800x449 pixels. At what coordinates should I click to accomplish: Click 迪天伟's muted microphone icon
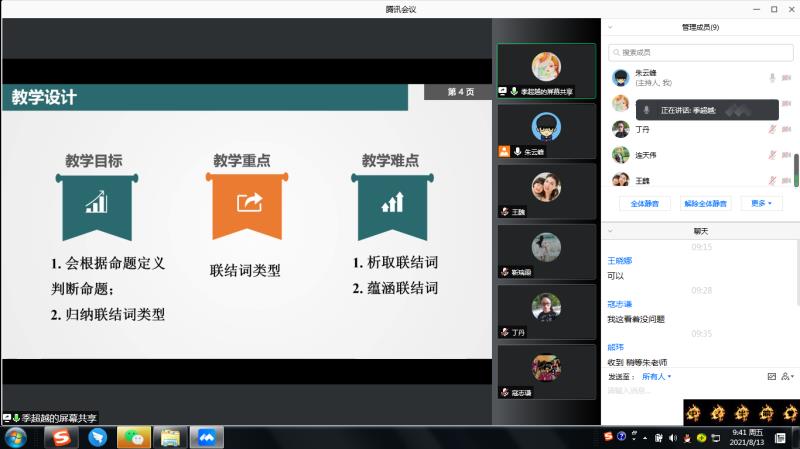[772, 155]
